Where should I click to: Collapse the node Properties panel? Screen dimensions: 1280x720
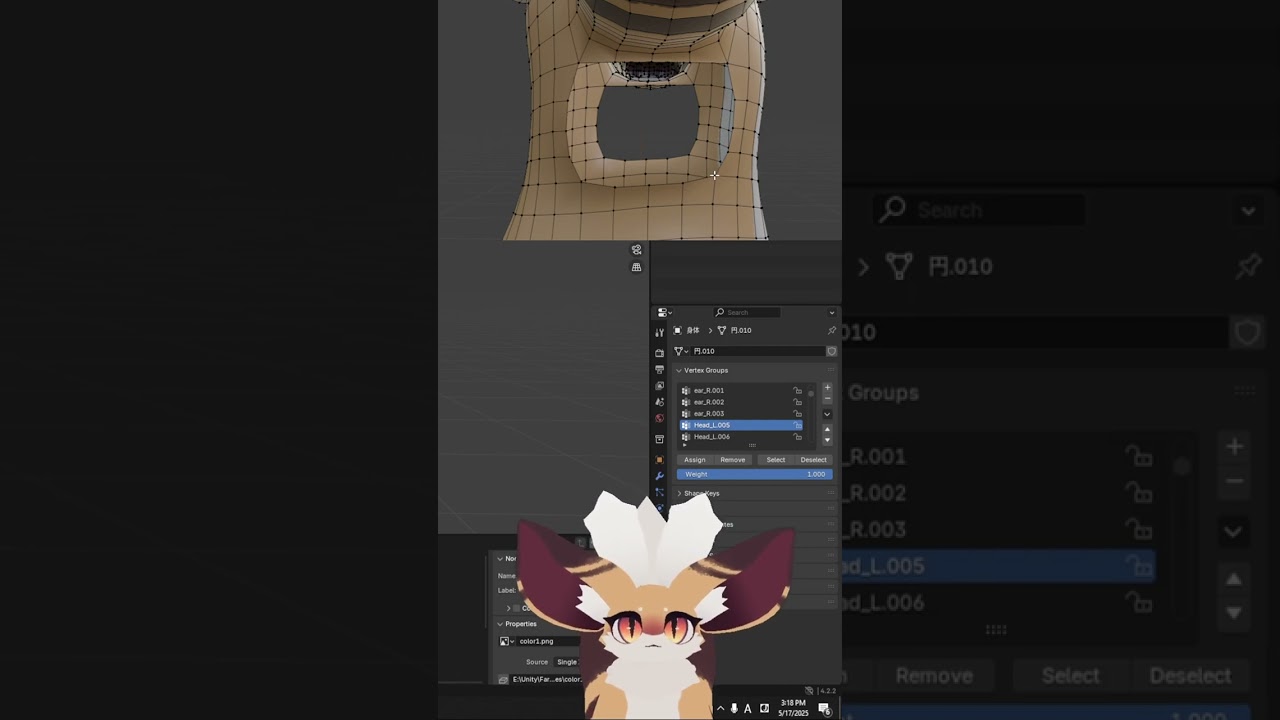coord(500,624)
